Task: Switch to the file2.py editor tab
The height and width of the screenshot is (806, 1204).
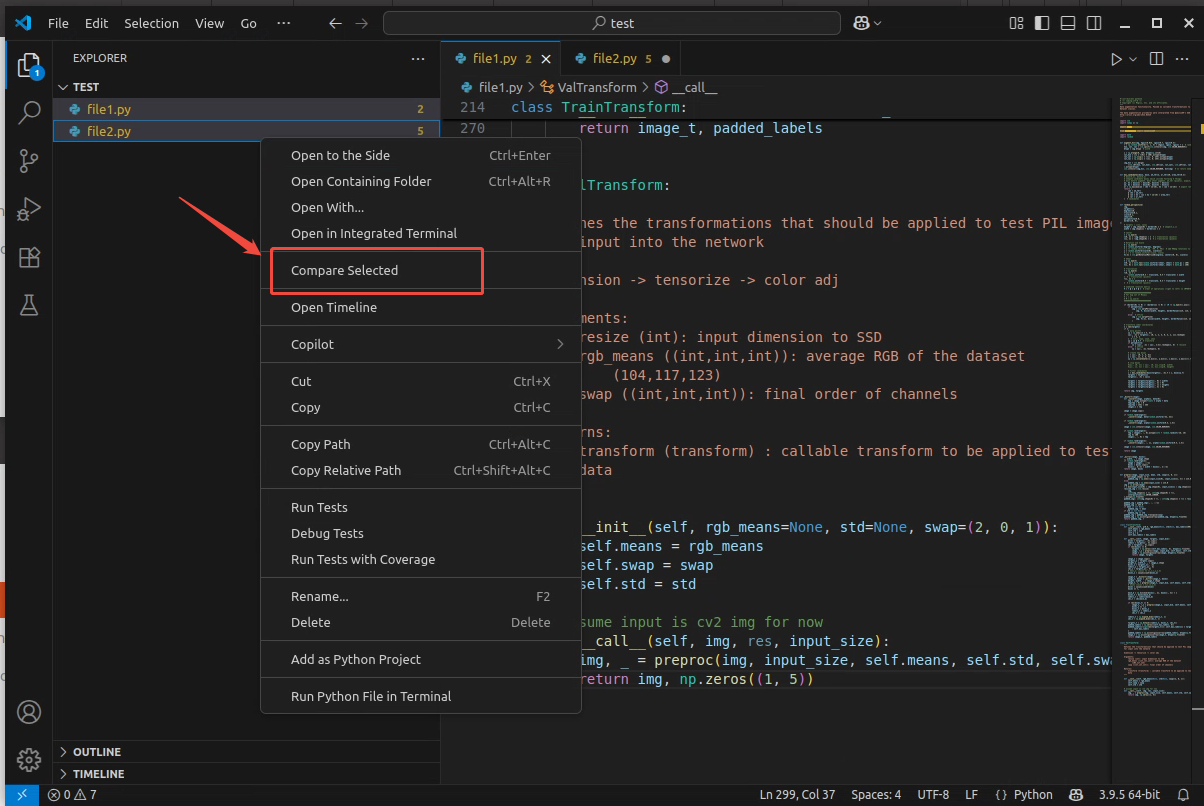Action: (x=620, y=59)
